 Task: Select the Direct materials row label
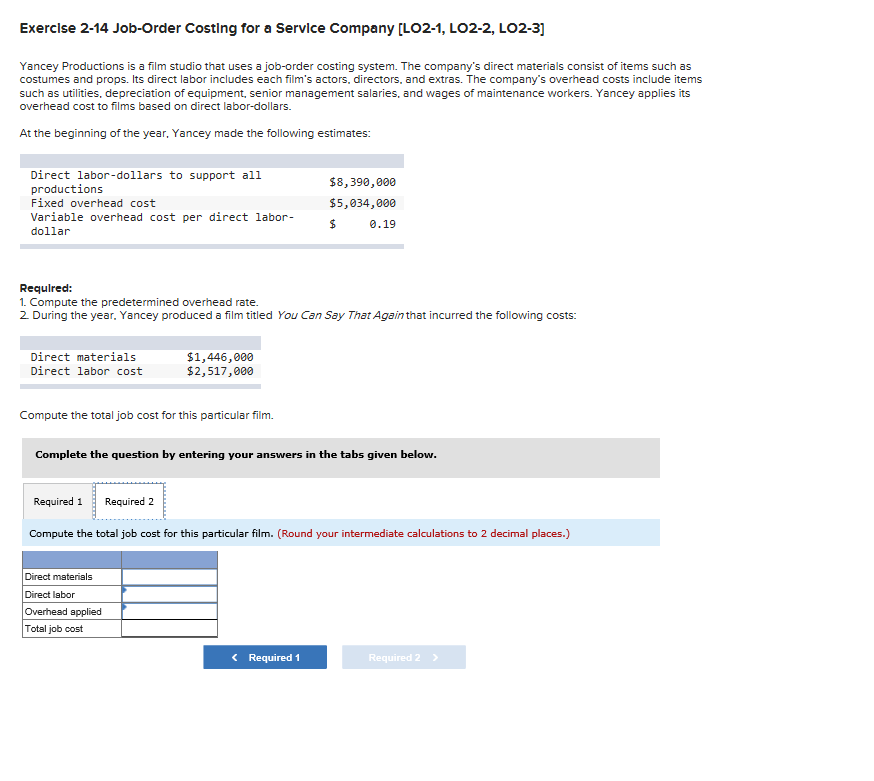tap(55, 577)
